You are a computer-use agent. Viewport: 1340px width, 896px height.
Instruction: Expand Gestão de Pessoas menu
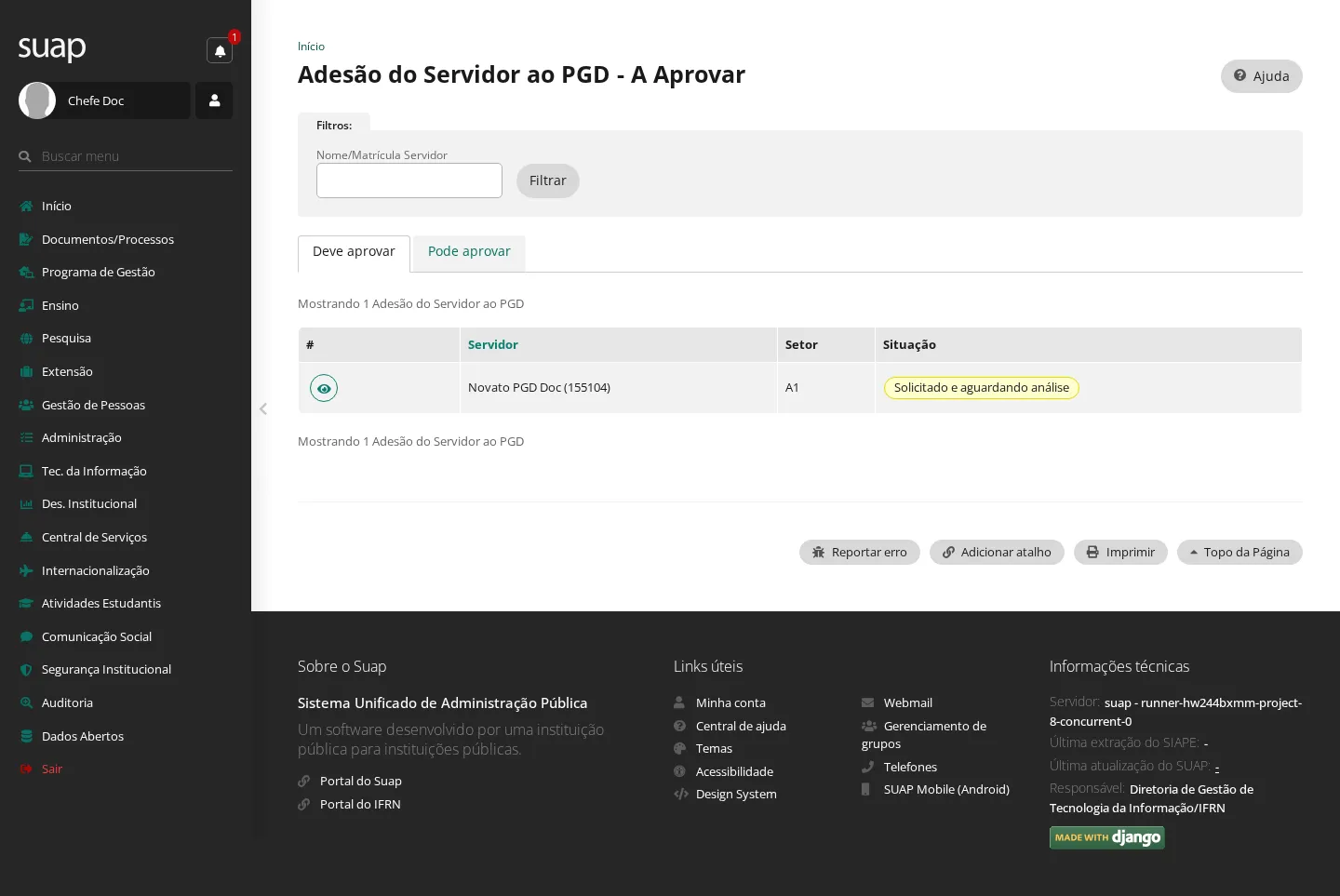pyautogui.click(x=126, y=405)
